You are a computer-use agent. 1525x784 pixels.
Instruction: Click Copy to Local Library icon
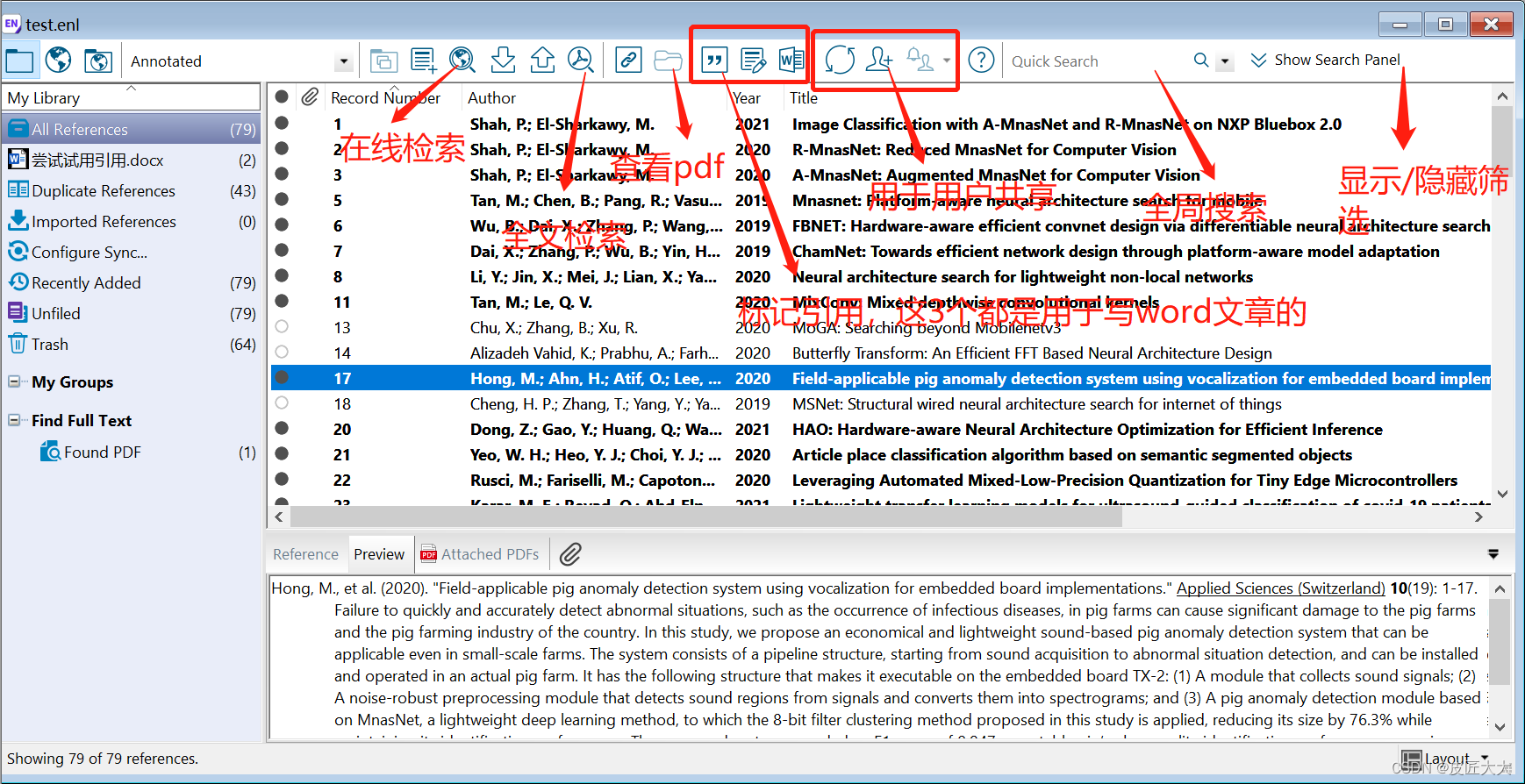[x=383, y=61]
